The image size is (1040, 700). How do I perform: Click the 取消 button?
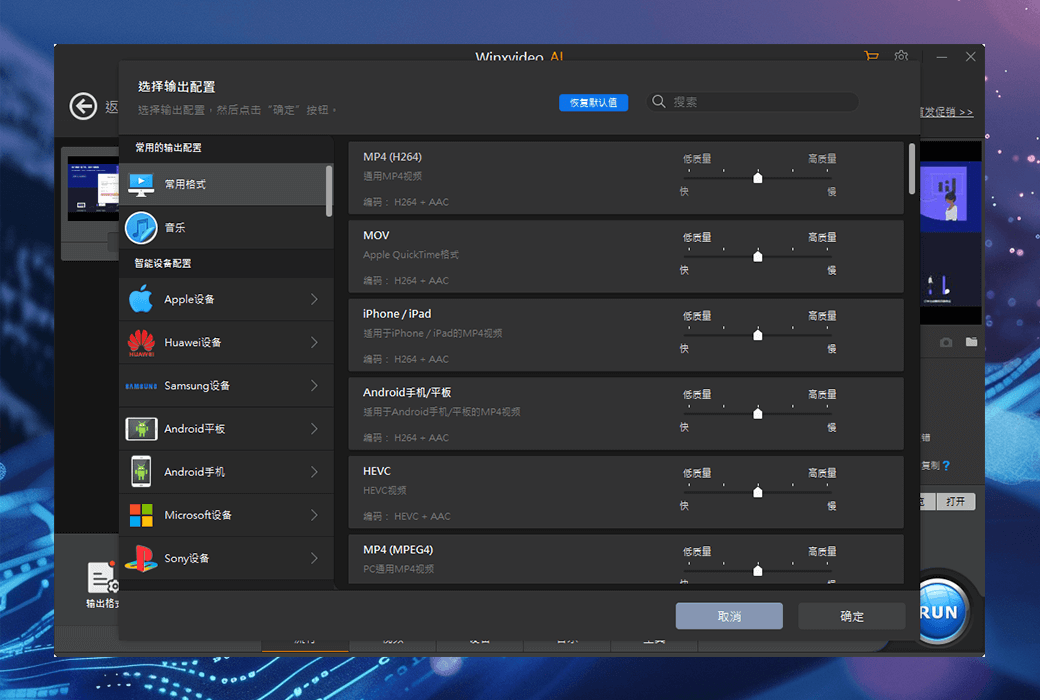click(x=729, y=616)
